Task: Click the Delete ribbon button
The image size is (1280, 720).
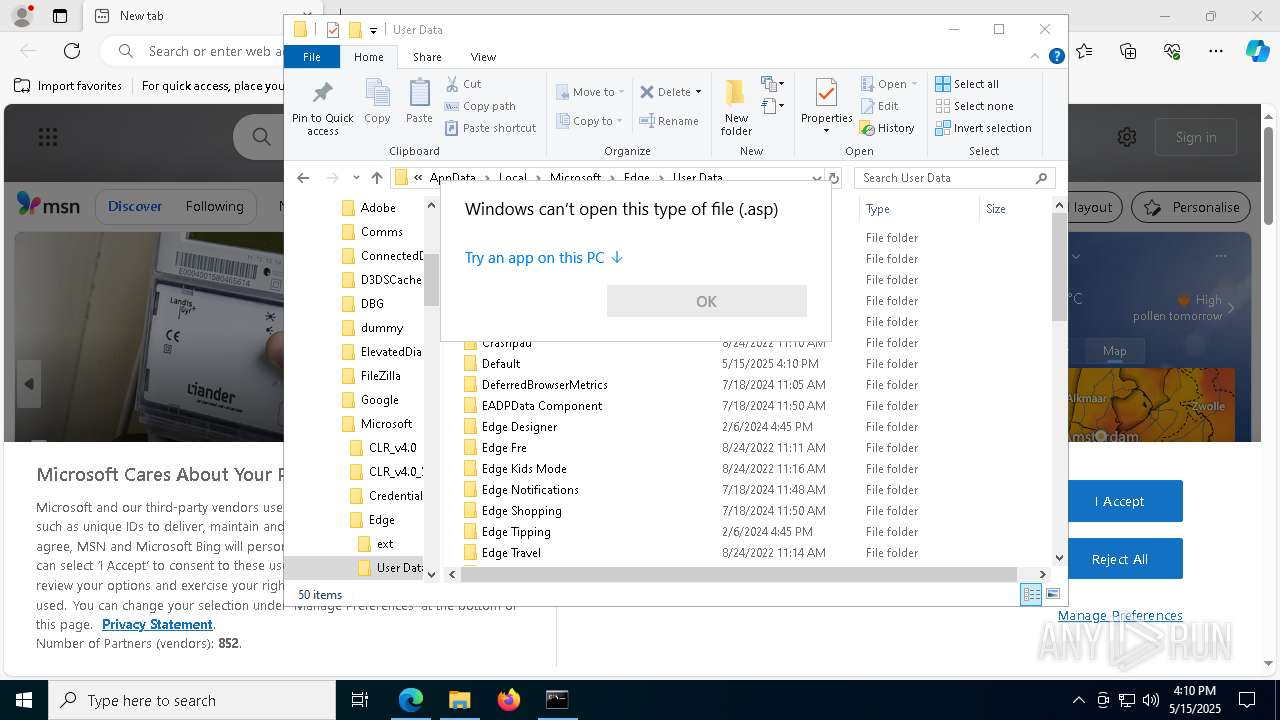Action: coord(665,92)
